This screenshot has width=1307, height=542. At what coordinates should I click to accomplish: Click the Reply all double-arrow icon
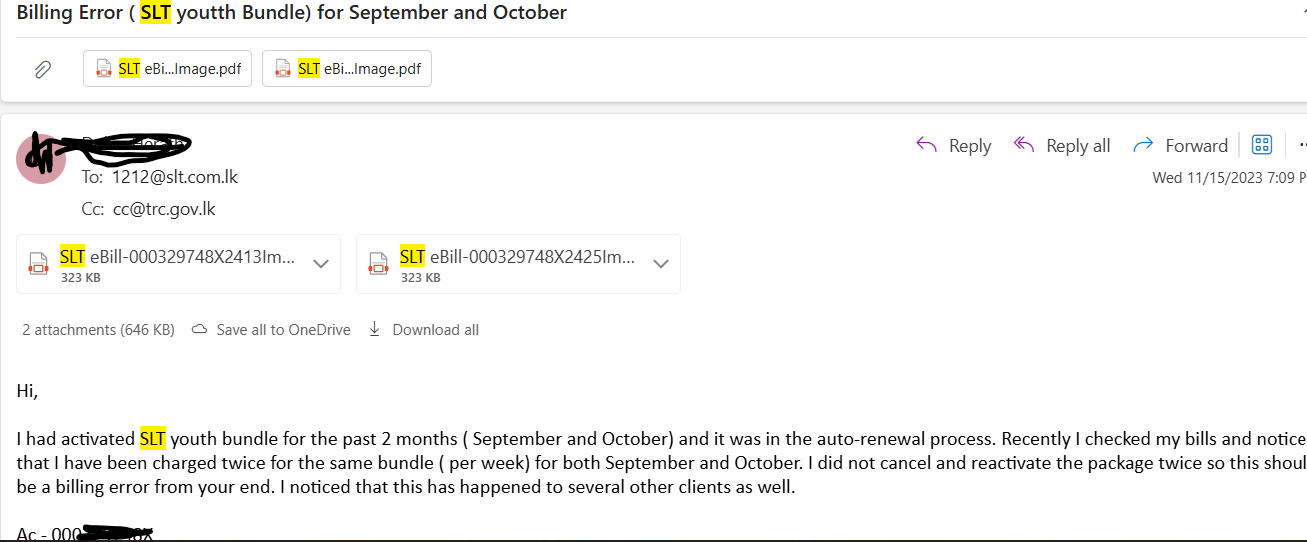(1023, 145)
